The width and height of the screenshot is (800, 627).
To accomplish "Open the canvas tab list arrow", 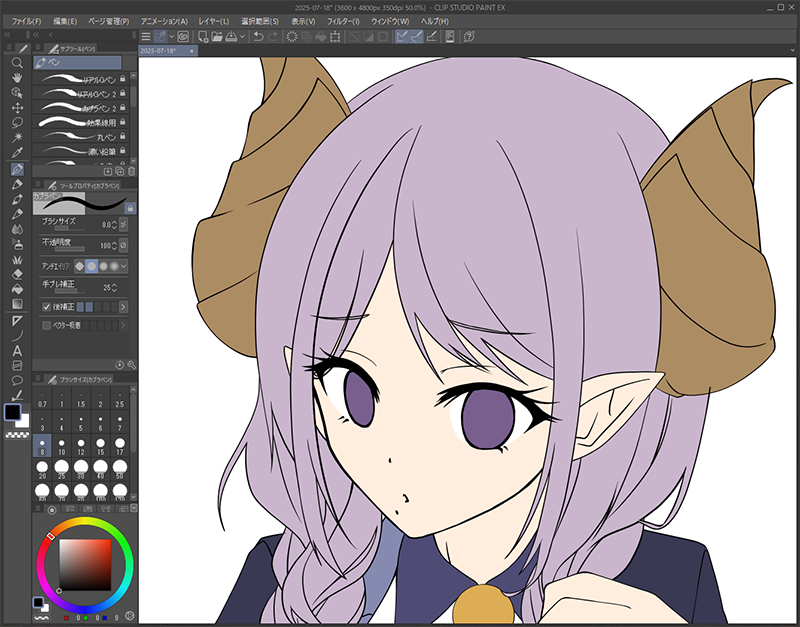I will [x=793, y=51].
